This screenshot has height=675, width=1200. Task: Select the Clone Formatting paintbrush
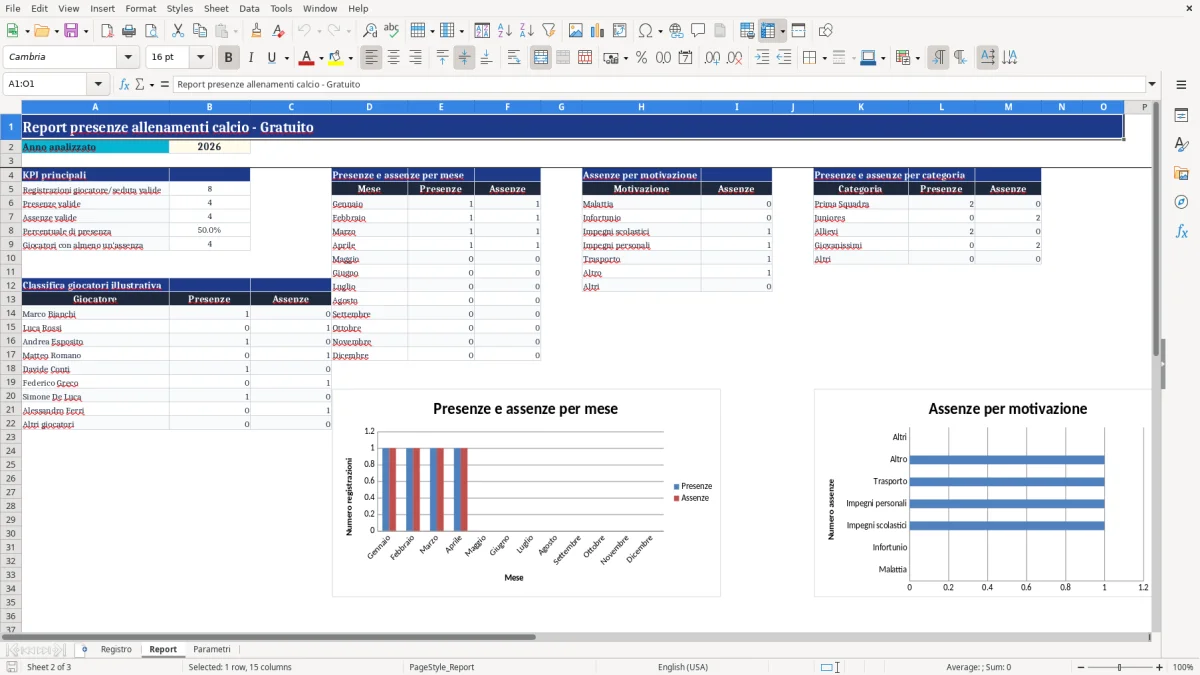[257, 31]
